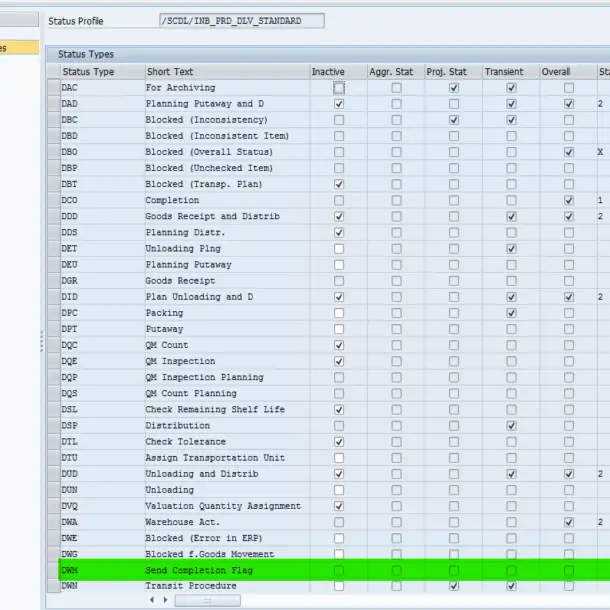Click 'Blocked (Error in ERP)' text
This screenshot has width=610, height=610.
click(204, 538)
